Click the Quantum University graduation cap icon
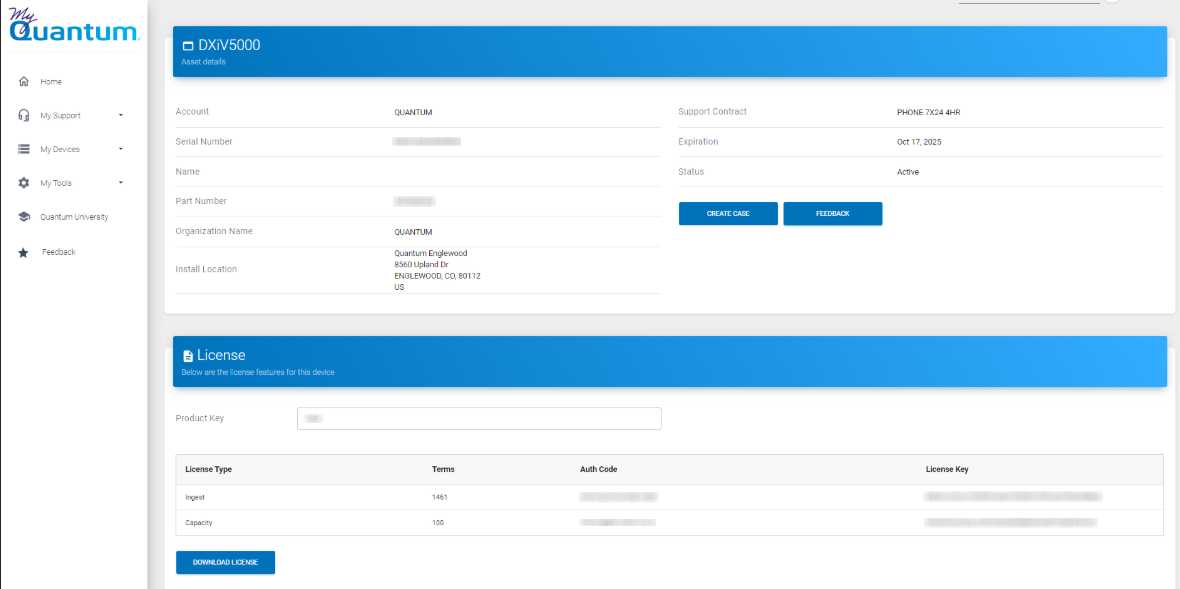 click(24, 217)
